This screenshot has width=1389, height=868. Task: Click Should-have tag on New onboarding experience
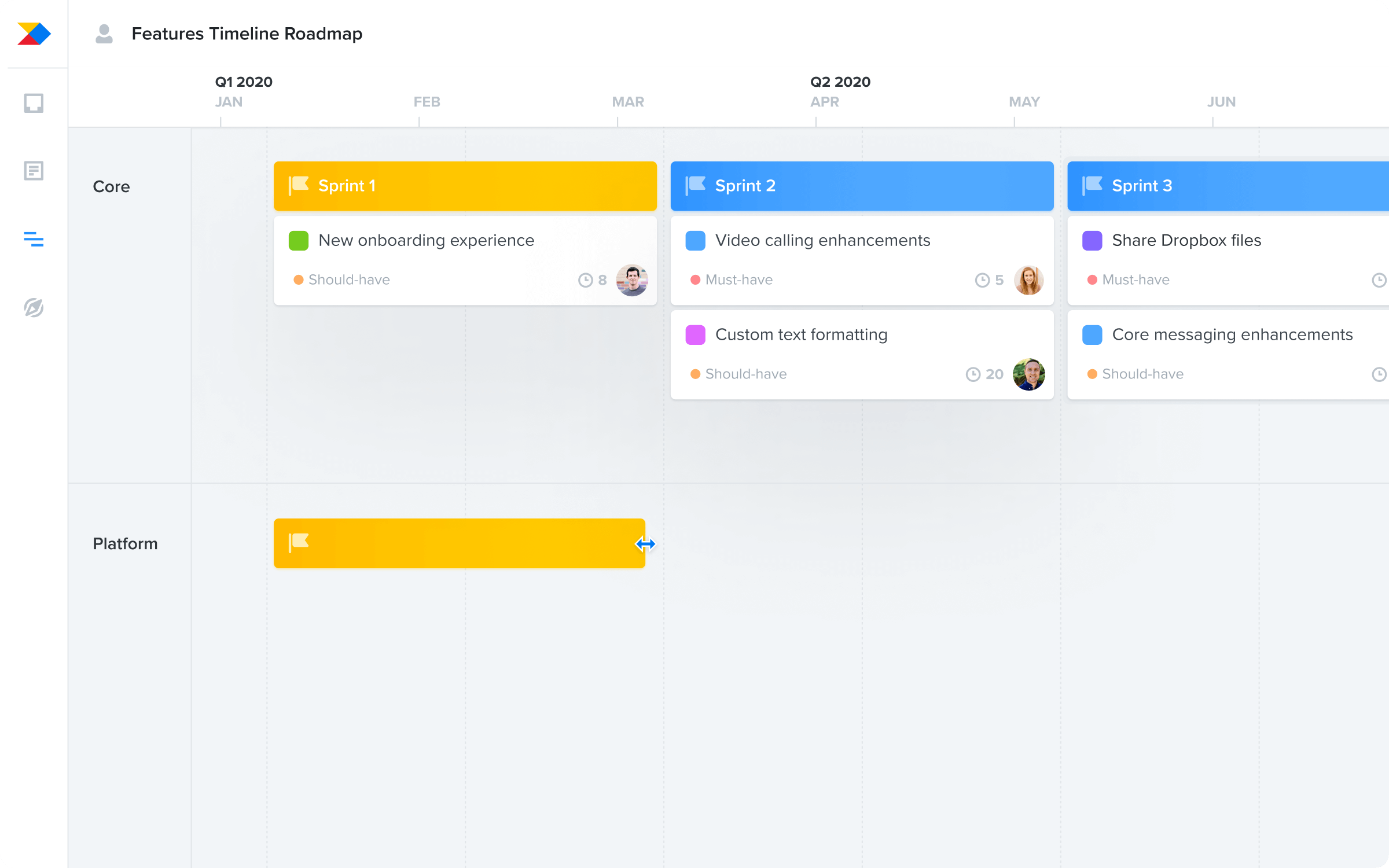point(342,280)
